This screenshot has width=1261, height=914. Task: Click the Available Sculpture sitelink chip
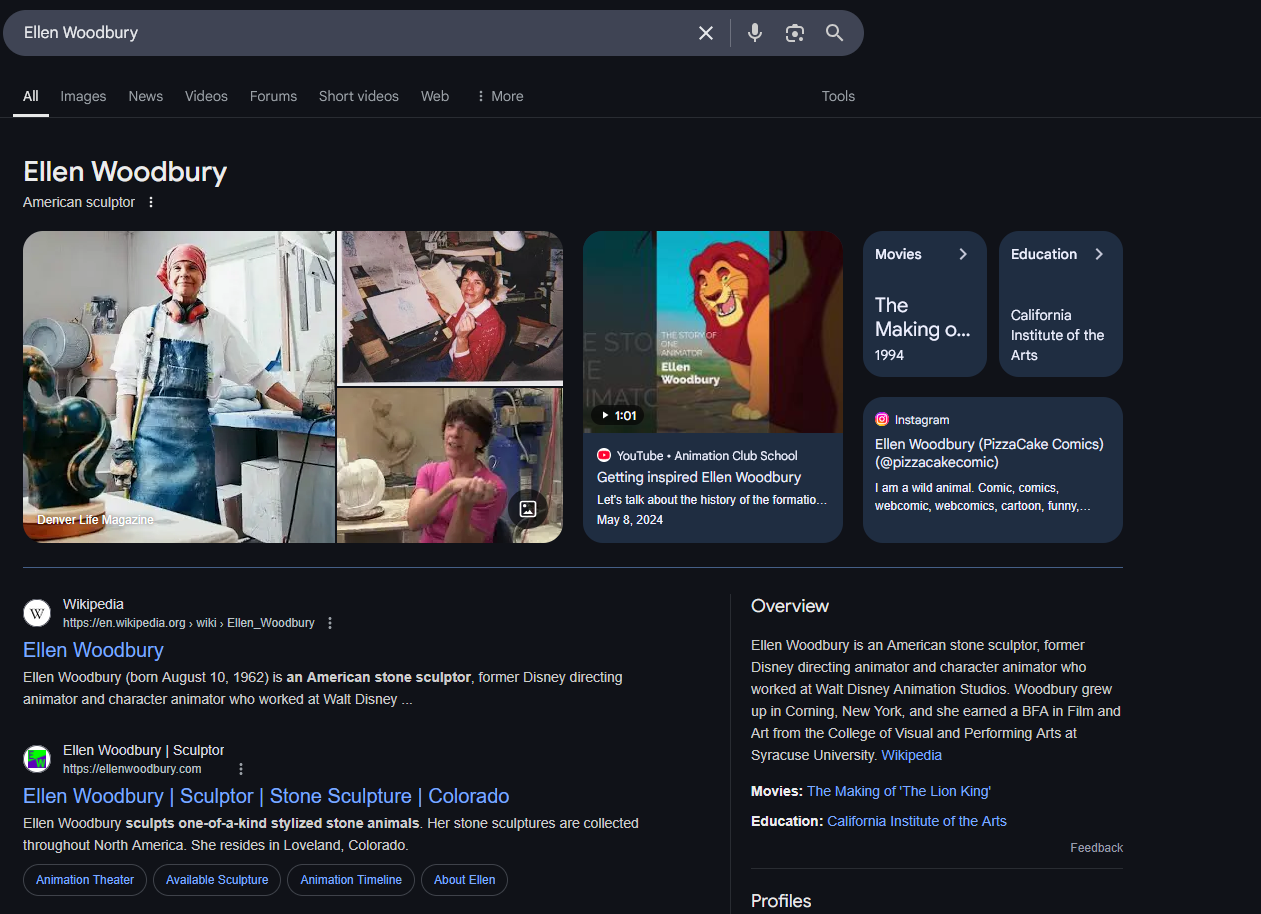pyautogui.click(x=217, y=880)
